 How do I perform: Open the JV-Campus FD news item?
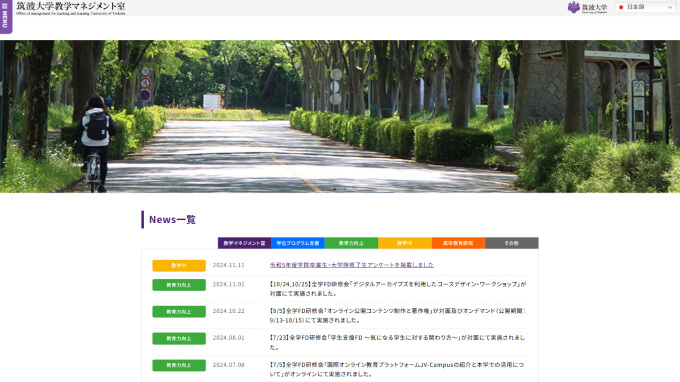coord(397,369)
